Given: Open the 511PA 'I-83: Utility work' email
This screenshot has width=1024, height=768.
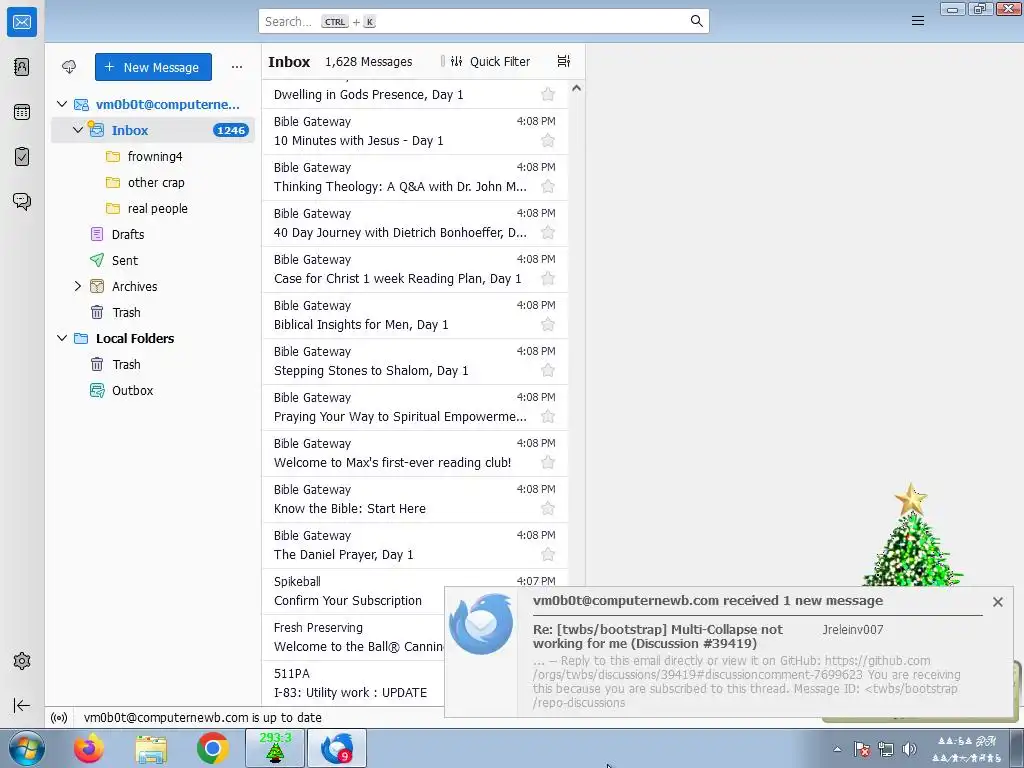Looking at the screenshot, I should point(353,683).
